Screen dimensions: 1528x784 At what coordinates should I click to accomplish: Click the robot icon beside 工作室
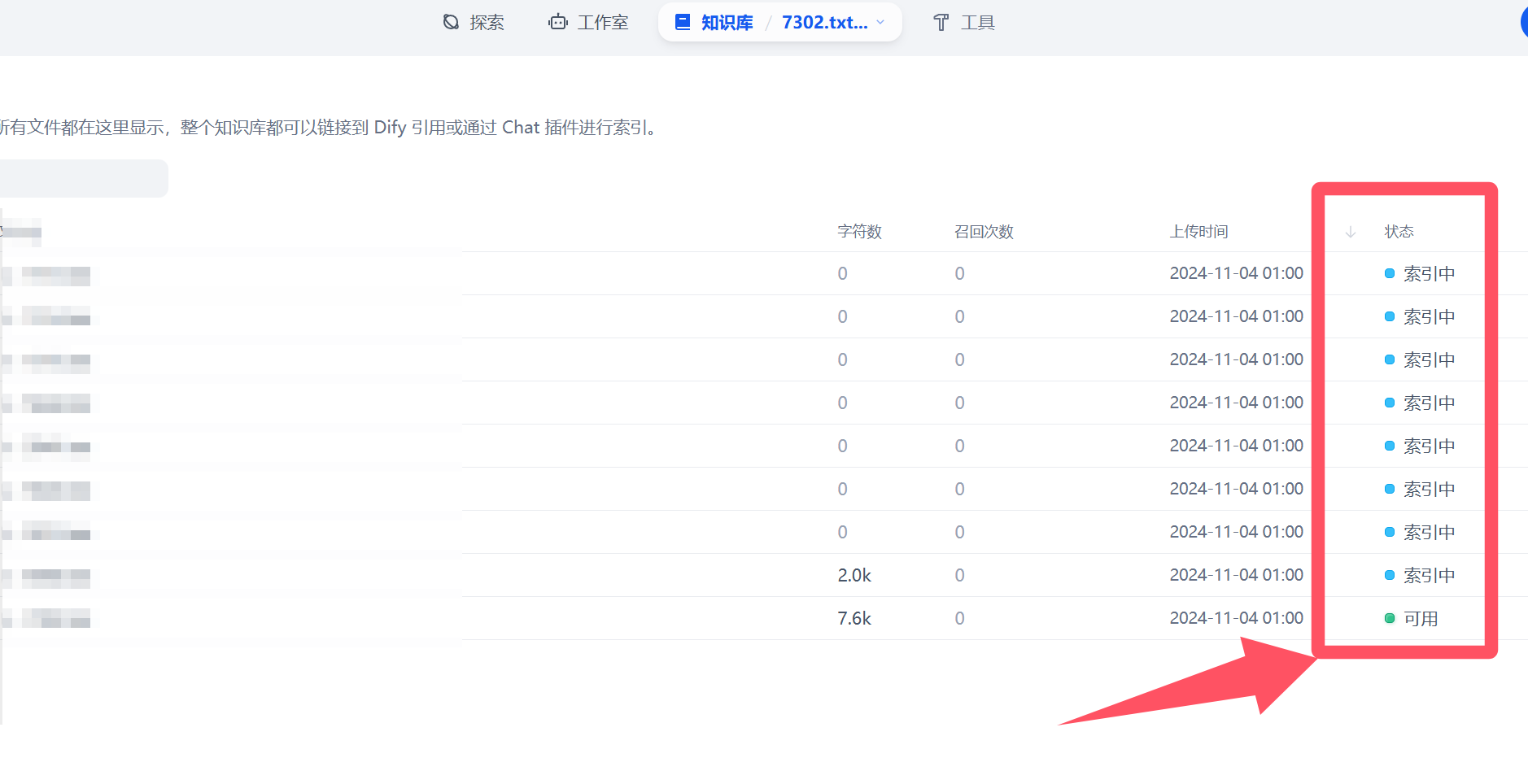coord(558,22)
